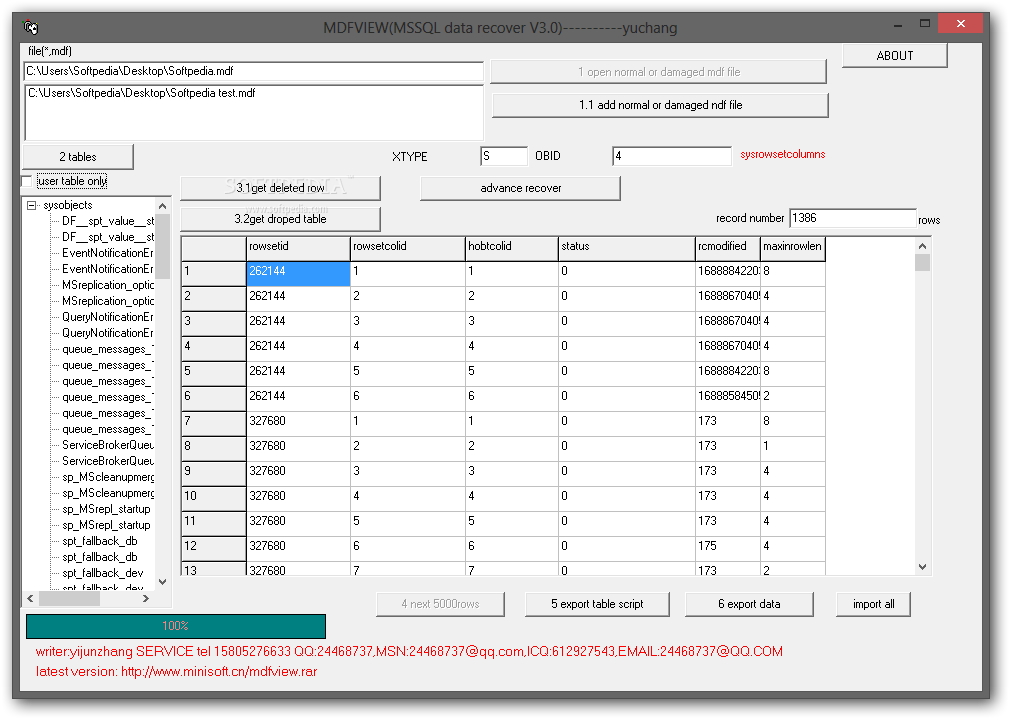Collapse the sysobjects tree node
The height and width of the screenshot is (719, 1010).
point(31,206)
